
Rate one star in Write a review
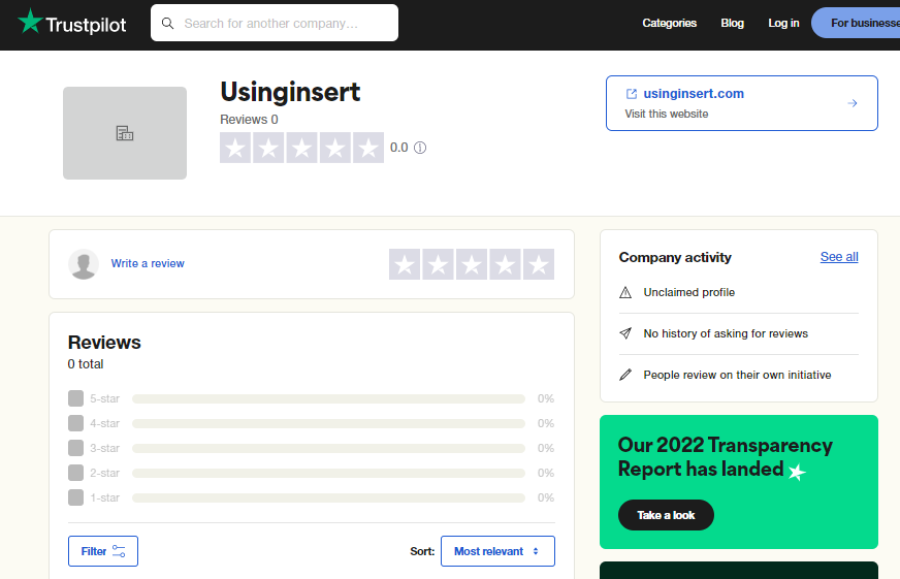click(405, 265)
